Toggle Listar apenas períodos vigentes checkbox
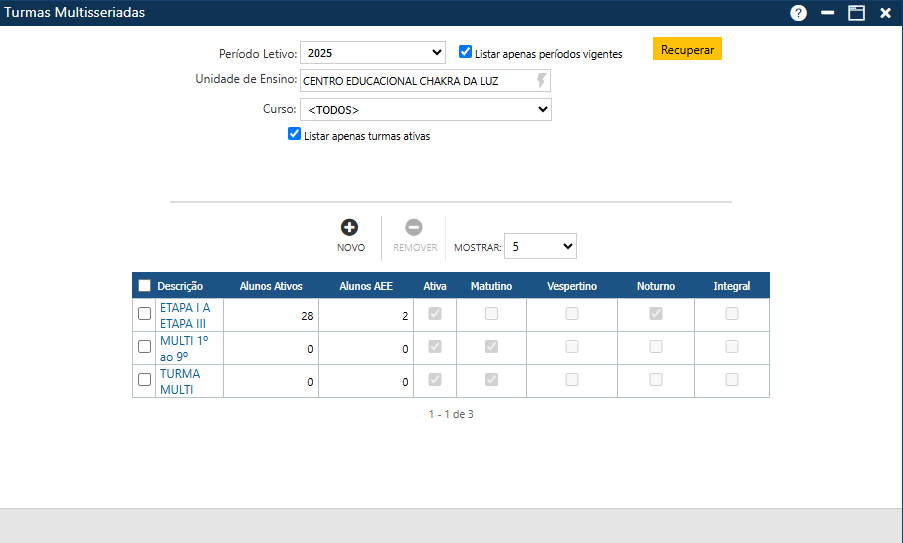Viewport: 903px width, 543px height. pyautogui.click(x=466, y=52)
